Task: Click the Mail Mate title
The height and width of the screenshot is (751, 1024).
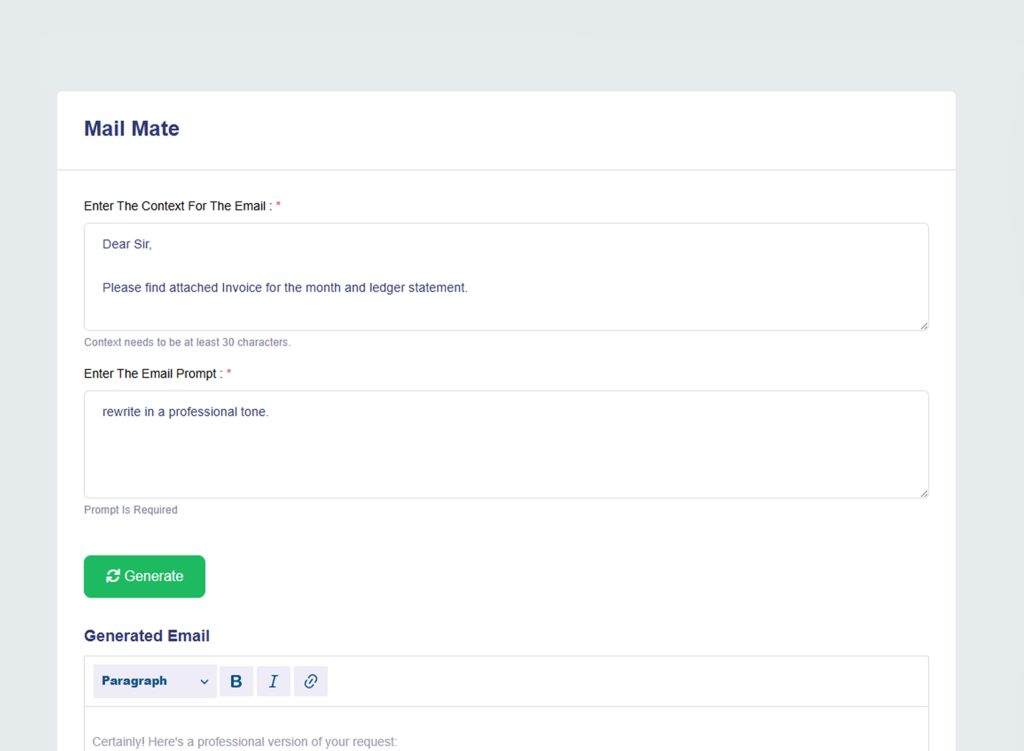Action: pos(132,129)
